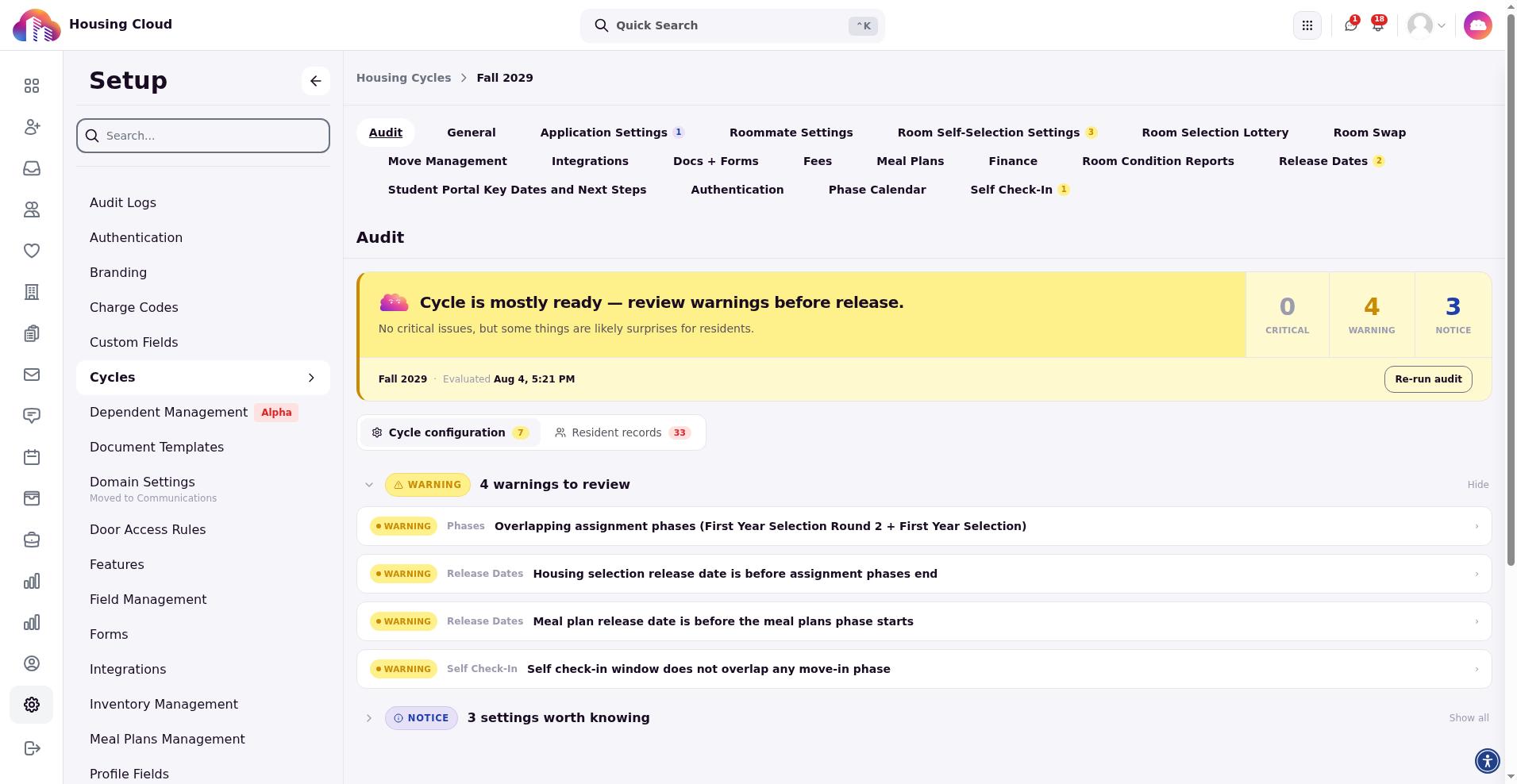Select the settings gear icon in left rail
The height and width of the screenshot is (784, 1517).
[32, 705]
